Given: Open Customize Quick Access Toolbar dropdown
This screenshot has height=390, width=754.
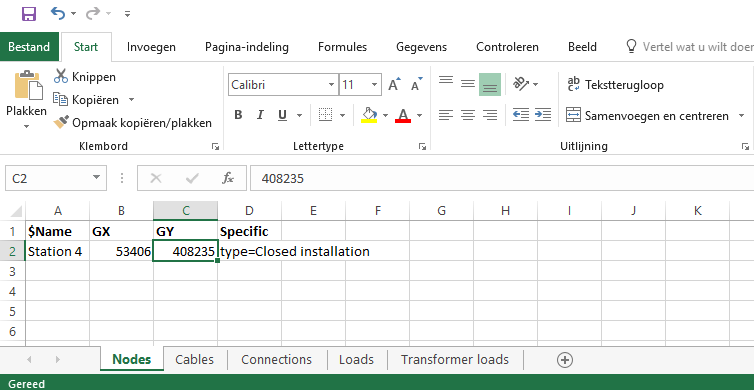Looking at the screenshot, I should tap(127, 14).
